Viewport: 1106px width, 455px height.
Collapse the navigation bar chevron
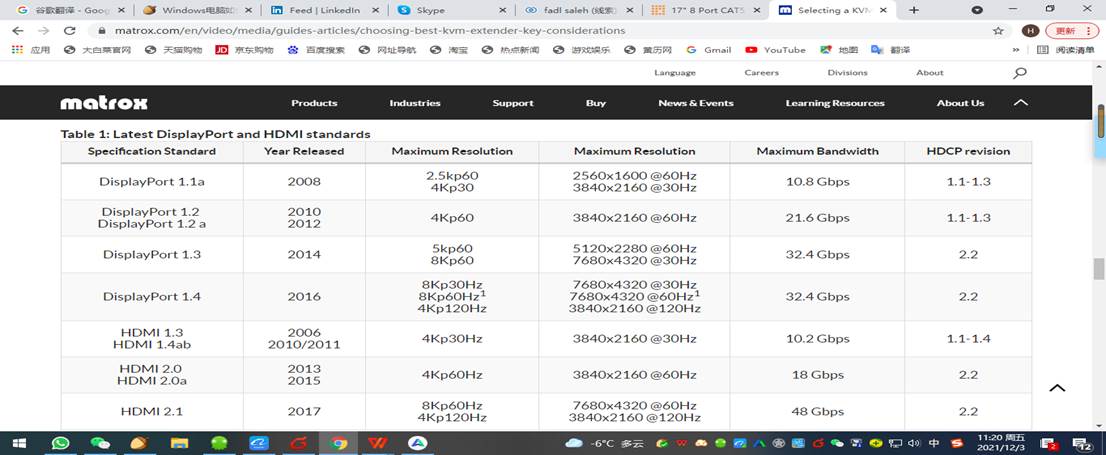1021,103
